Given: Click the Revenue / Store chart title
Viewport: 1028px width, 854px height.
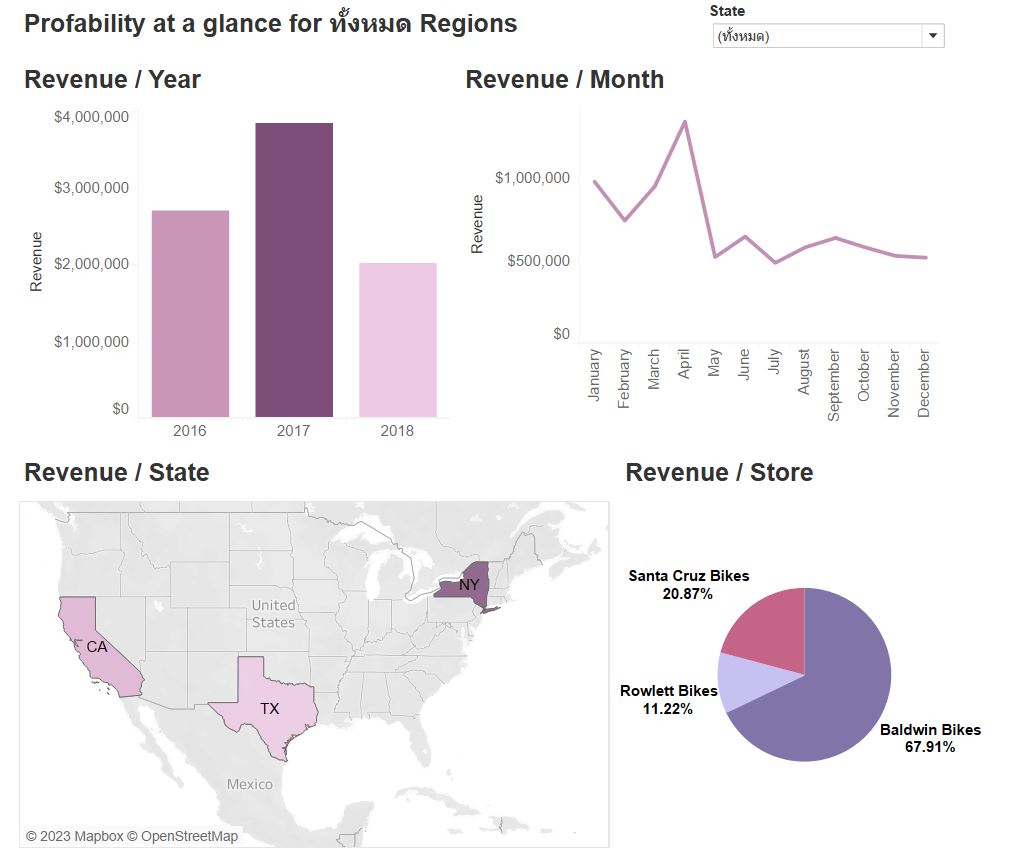Looking at the screenshot, I should 718,472.
